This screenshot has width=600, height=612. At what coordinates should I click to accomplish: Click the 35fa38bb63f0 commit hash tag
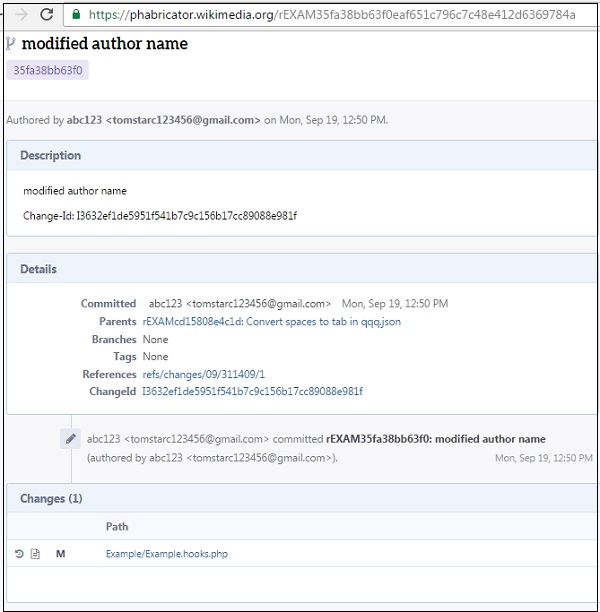pyautogui.click(x=49, y=71)
